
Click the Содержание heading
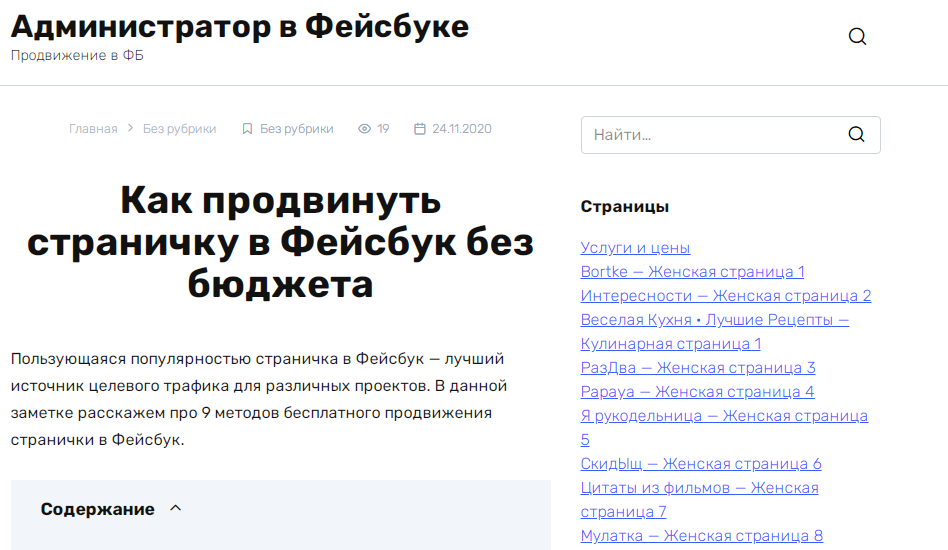pos(97,510)
